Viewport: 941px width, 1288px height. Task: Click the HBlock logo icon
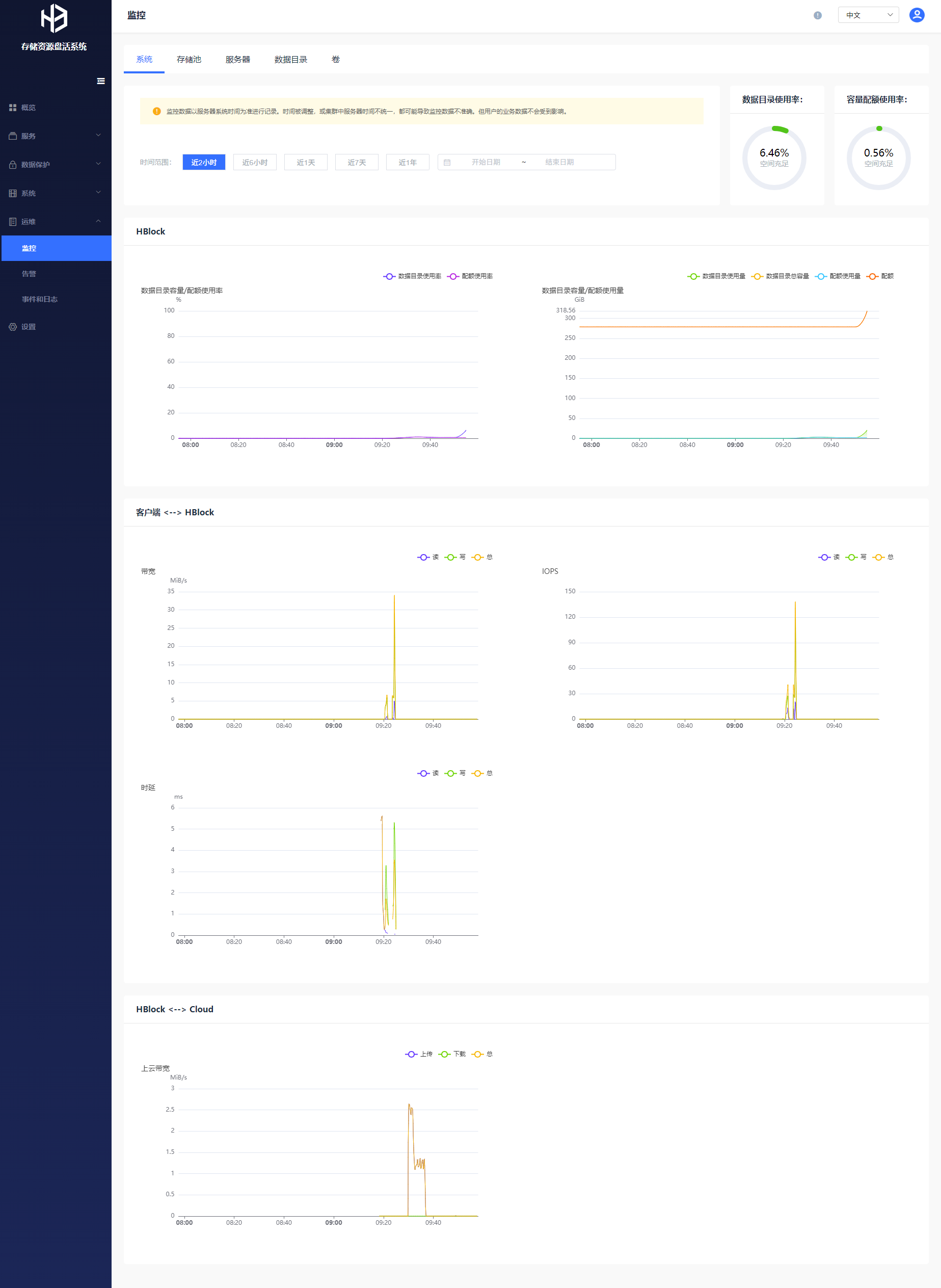[x=54, y=18]
